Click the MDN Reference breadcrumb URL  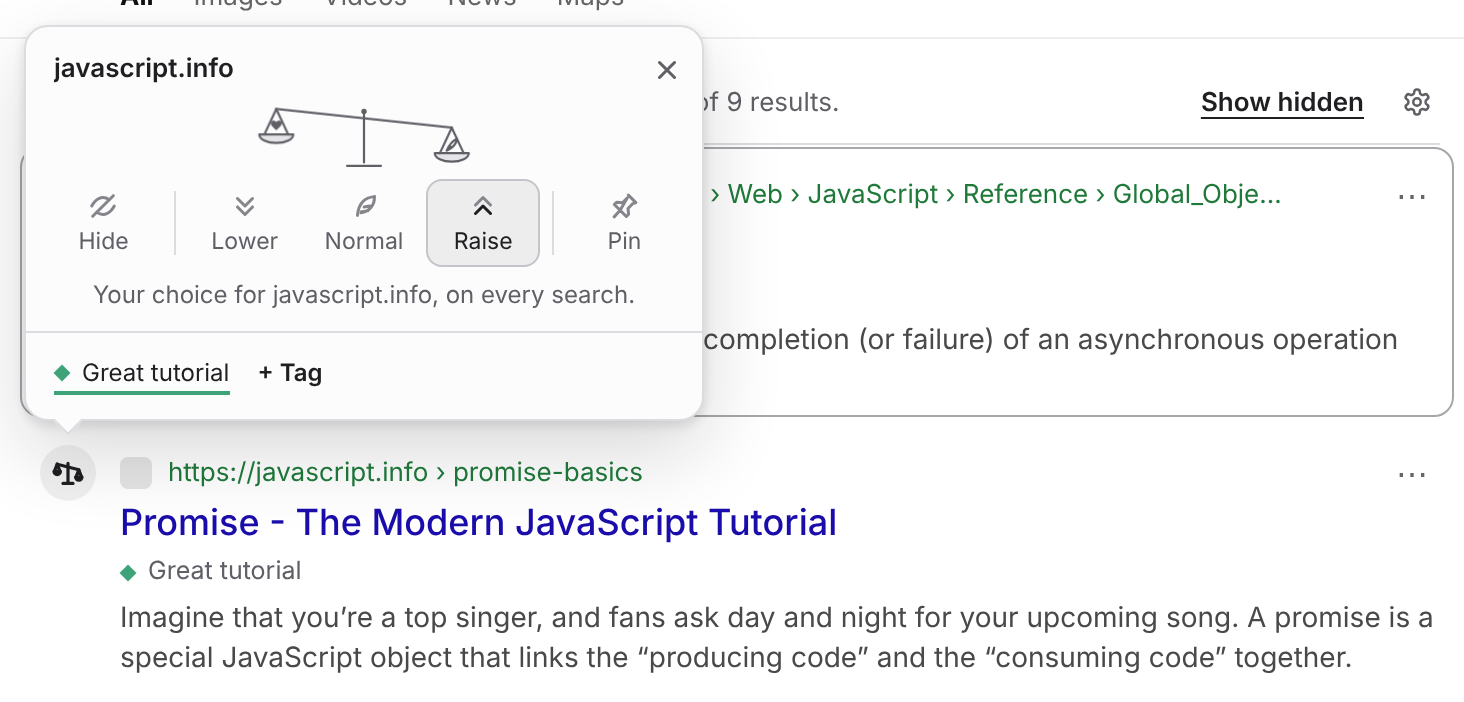click(994, 194)
